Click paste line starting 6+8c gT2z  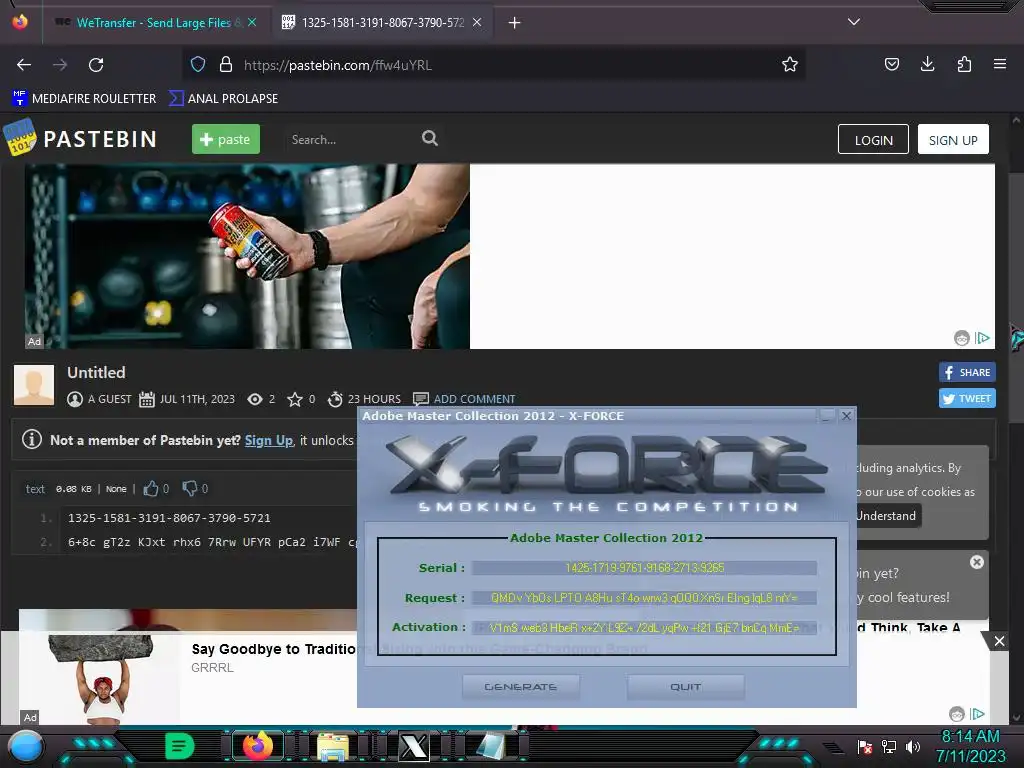tap(212, 542)
